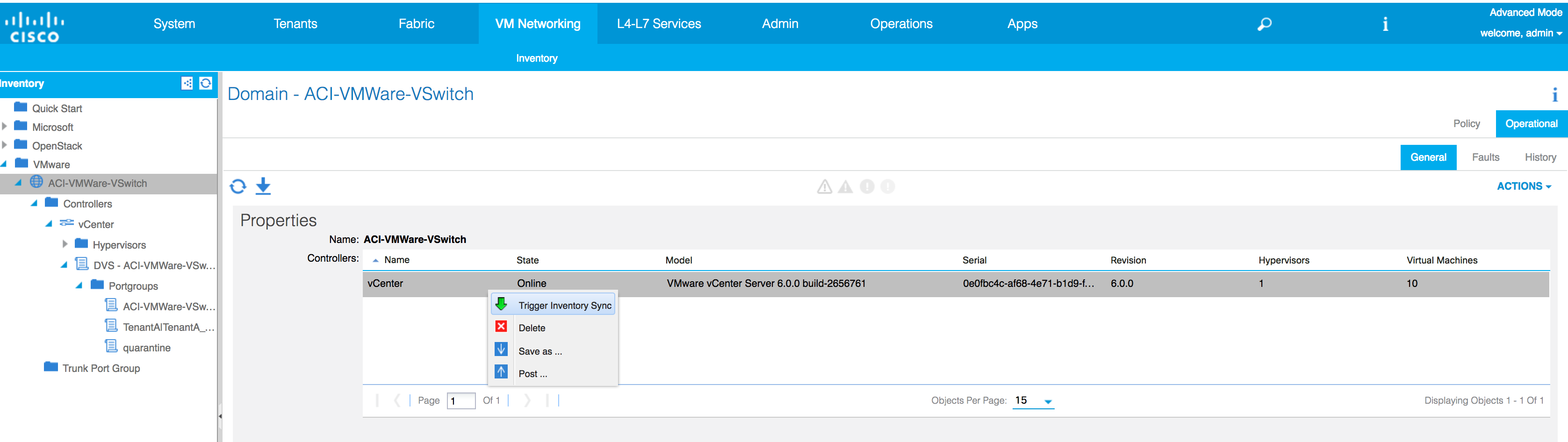Collapse the ACI-VMWare-VSwitch domain node

coord(18,182)
